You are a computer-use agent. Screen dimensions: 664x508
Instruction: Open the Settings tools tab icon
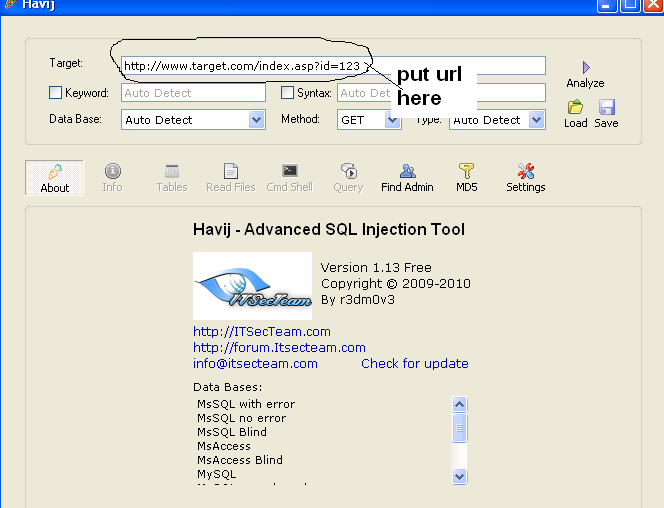click(526, 171)
